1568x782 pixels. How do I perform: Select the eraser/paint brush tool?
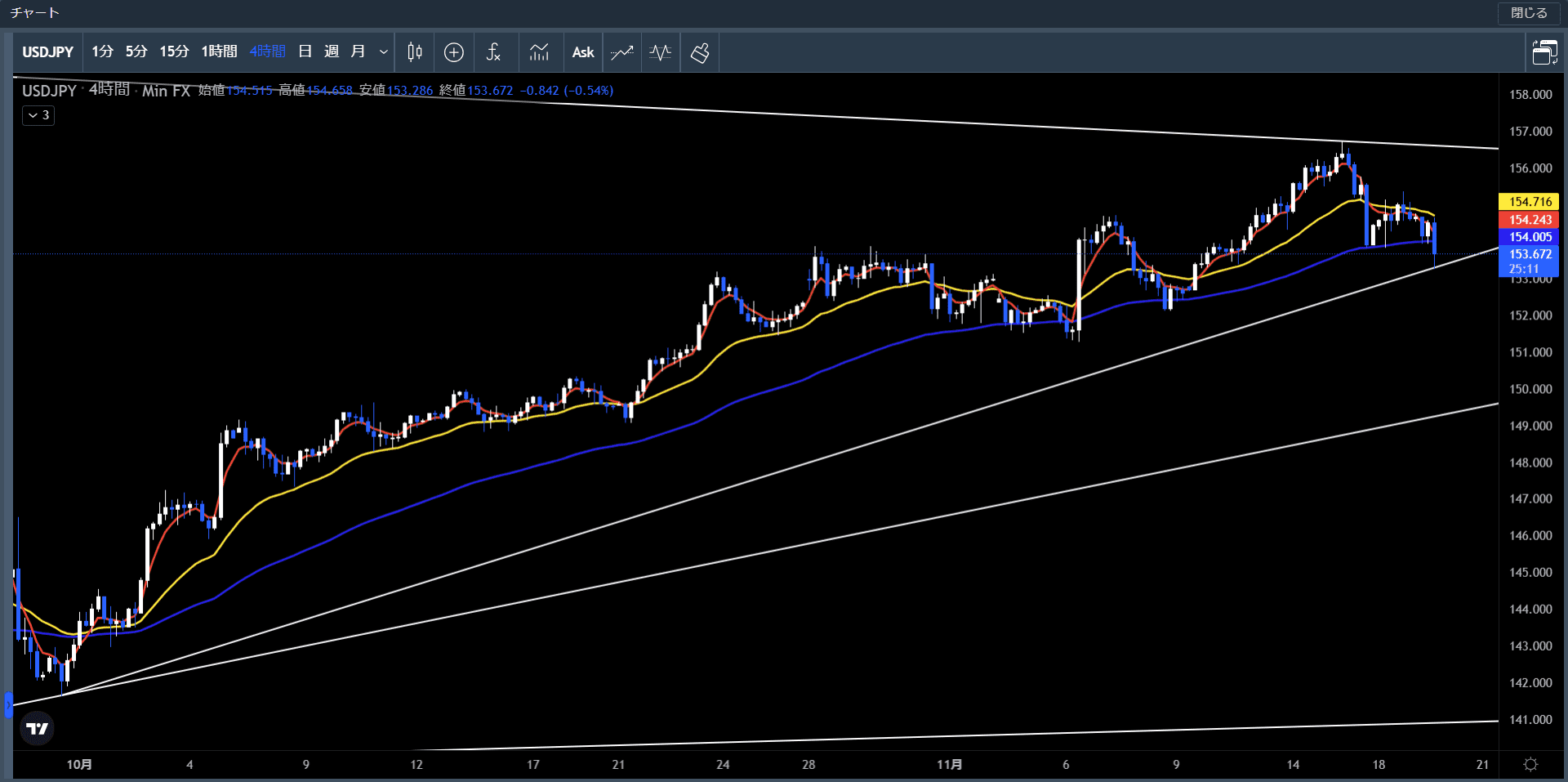pyautogui.click(x=700, y=52)
